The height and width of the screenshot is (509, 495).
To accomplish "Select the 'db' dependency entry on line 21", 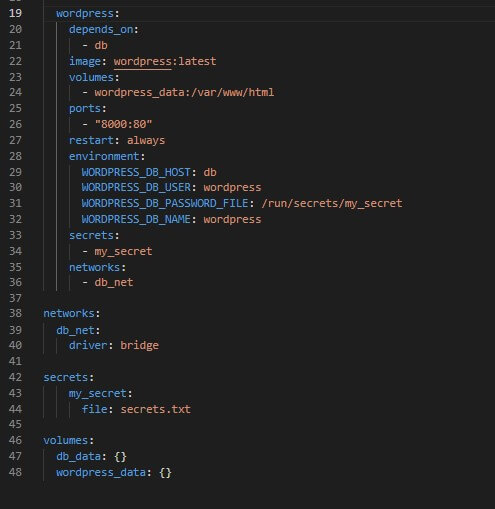I will click(101, 45).
